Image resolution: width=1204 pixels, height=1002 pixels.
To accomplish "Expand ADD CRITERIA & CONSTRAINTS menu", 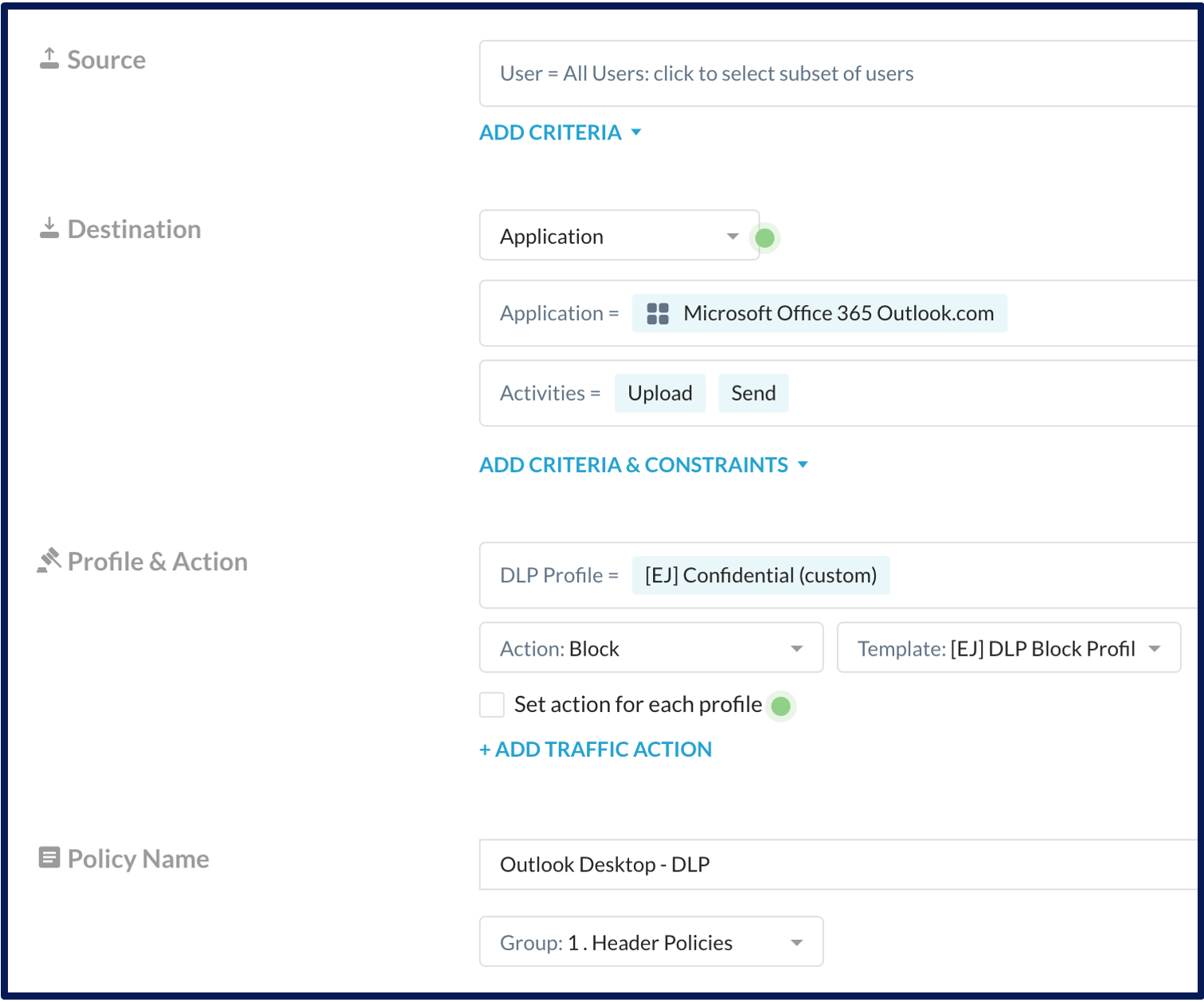I will click(643, 464).
